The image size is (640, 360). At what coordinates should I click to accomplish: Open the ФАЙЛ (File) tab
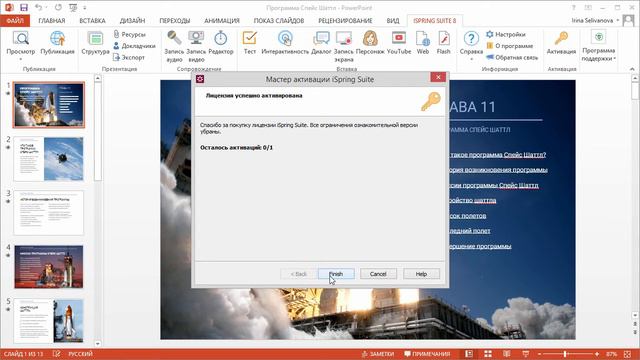click(15, 20)
